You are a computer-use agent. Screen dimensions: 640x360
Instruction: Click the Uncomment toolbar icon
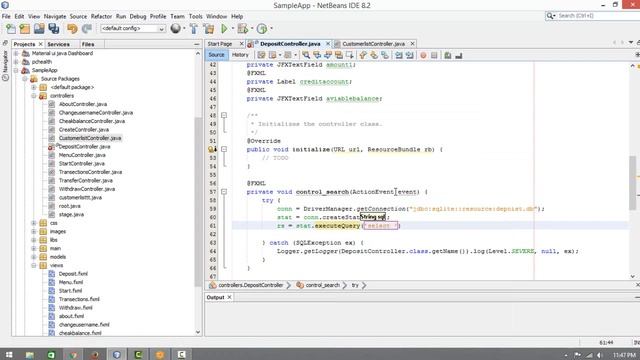[459, 55]
